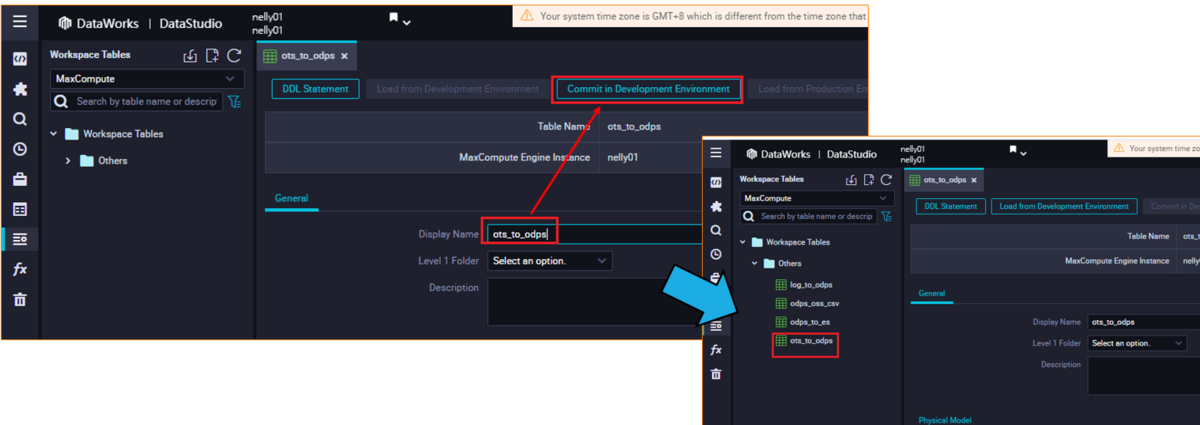The image size is (1200, 425).
Task: Expand Others folder in left screenshot tree
Action: coord(68,160)
